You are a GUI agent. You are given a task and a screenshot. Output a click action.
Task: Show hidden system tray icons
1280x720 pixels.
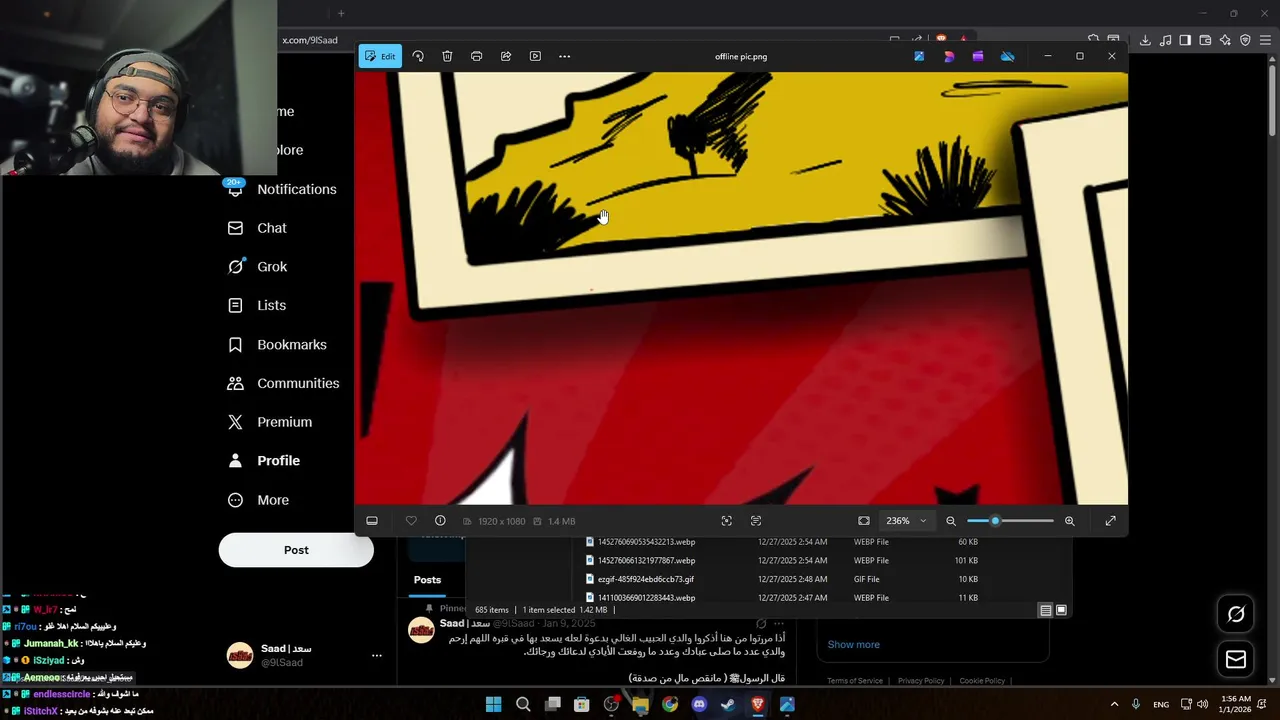point(1114,704)
